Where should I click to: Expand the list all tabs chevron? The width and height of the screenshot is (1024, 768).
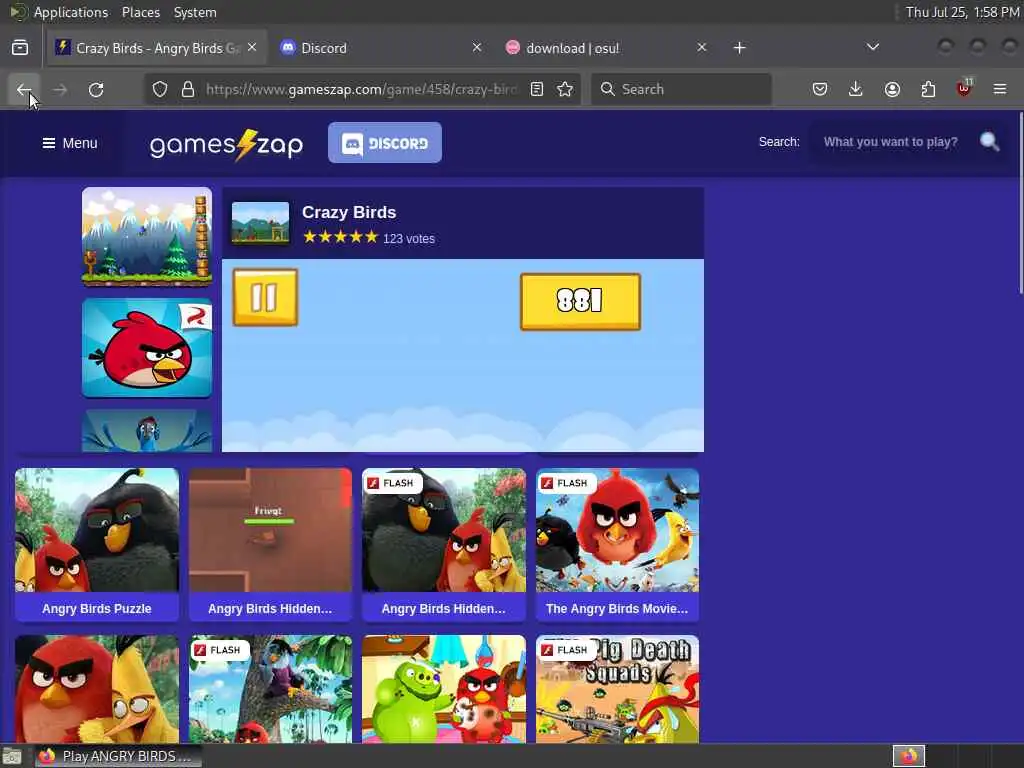pyautogui.click(x=872, y=47)
